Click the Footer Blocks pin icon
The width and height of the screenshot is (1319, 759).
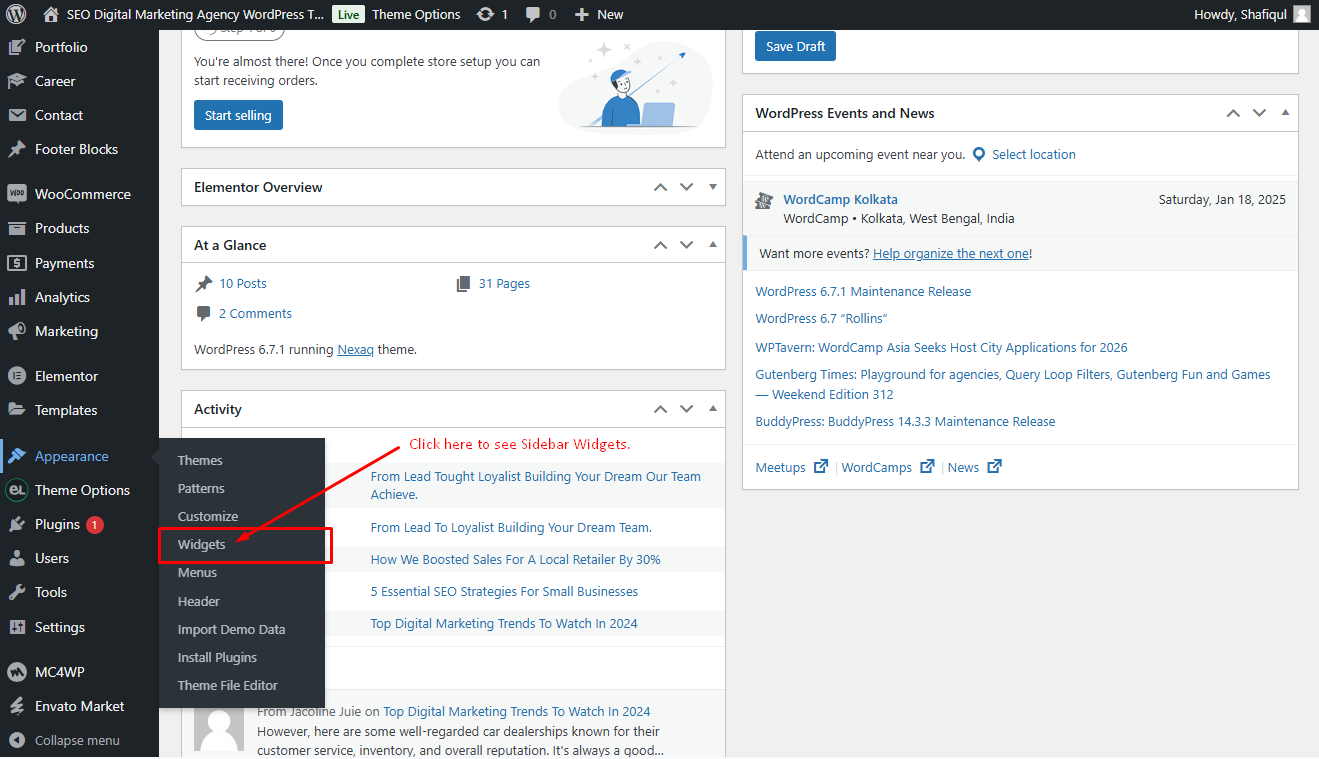click(16, 149)
